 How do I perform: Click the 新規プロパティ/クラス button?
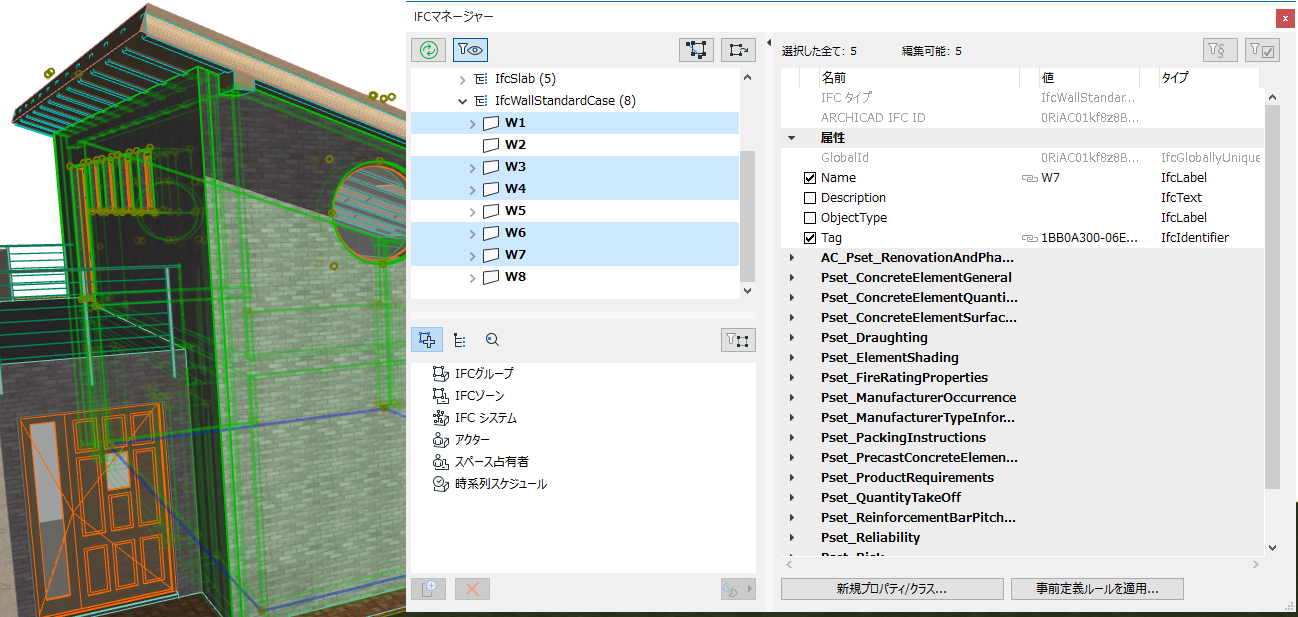pyautogui.click(x=891, y=589)
